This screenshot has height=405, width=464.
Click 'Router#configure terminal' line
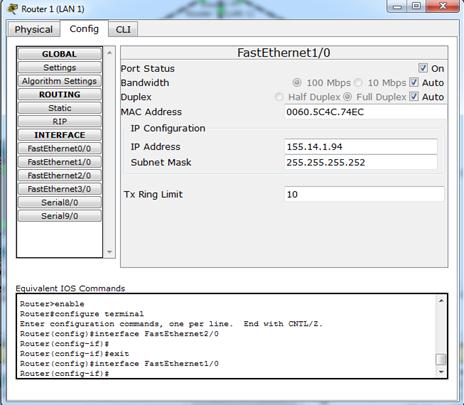[x=82, y=314]
